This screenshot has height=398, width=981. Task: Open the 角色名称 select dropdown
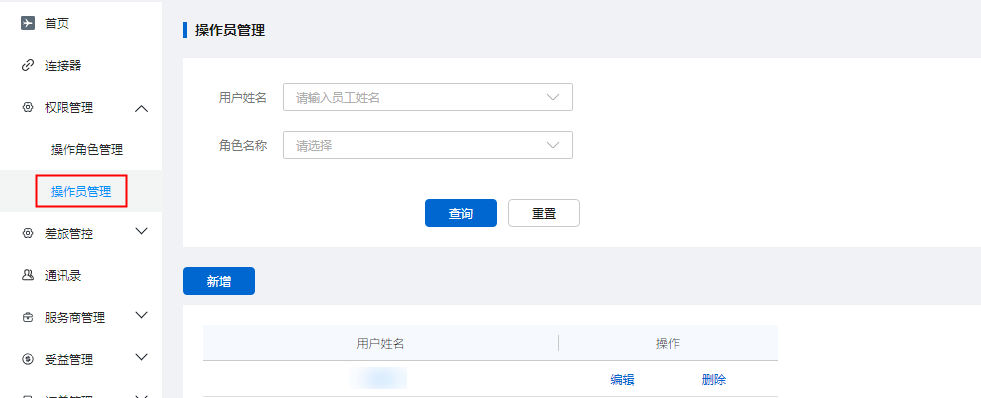(x=428, y=145)
